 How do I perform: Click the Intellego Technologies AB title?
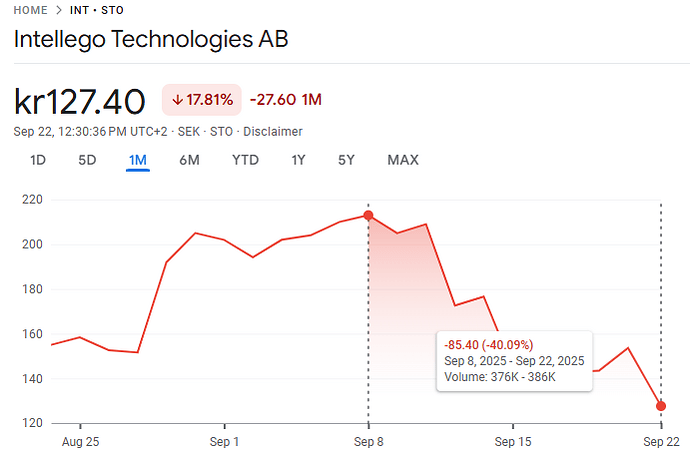[151, 41]
